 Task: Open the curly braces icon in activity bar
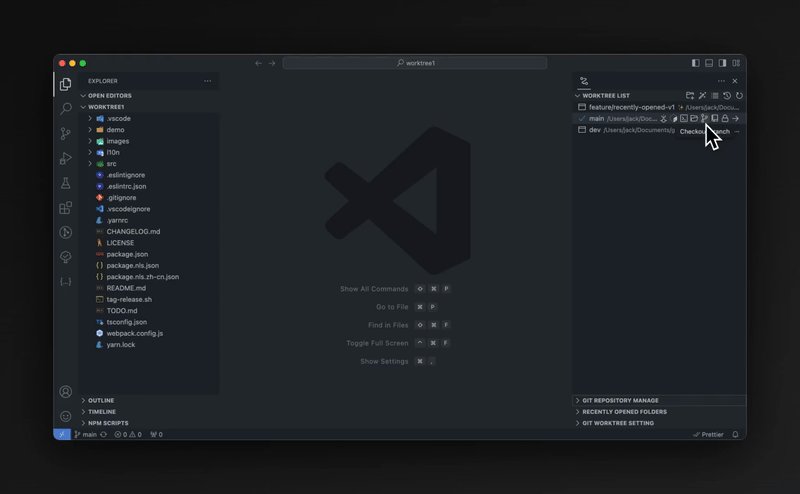click(x=65, y=282)
